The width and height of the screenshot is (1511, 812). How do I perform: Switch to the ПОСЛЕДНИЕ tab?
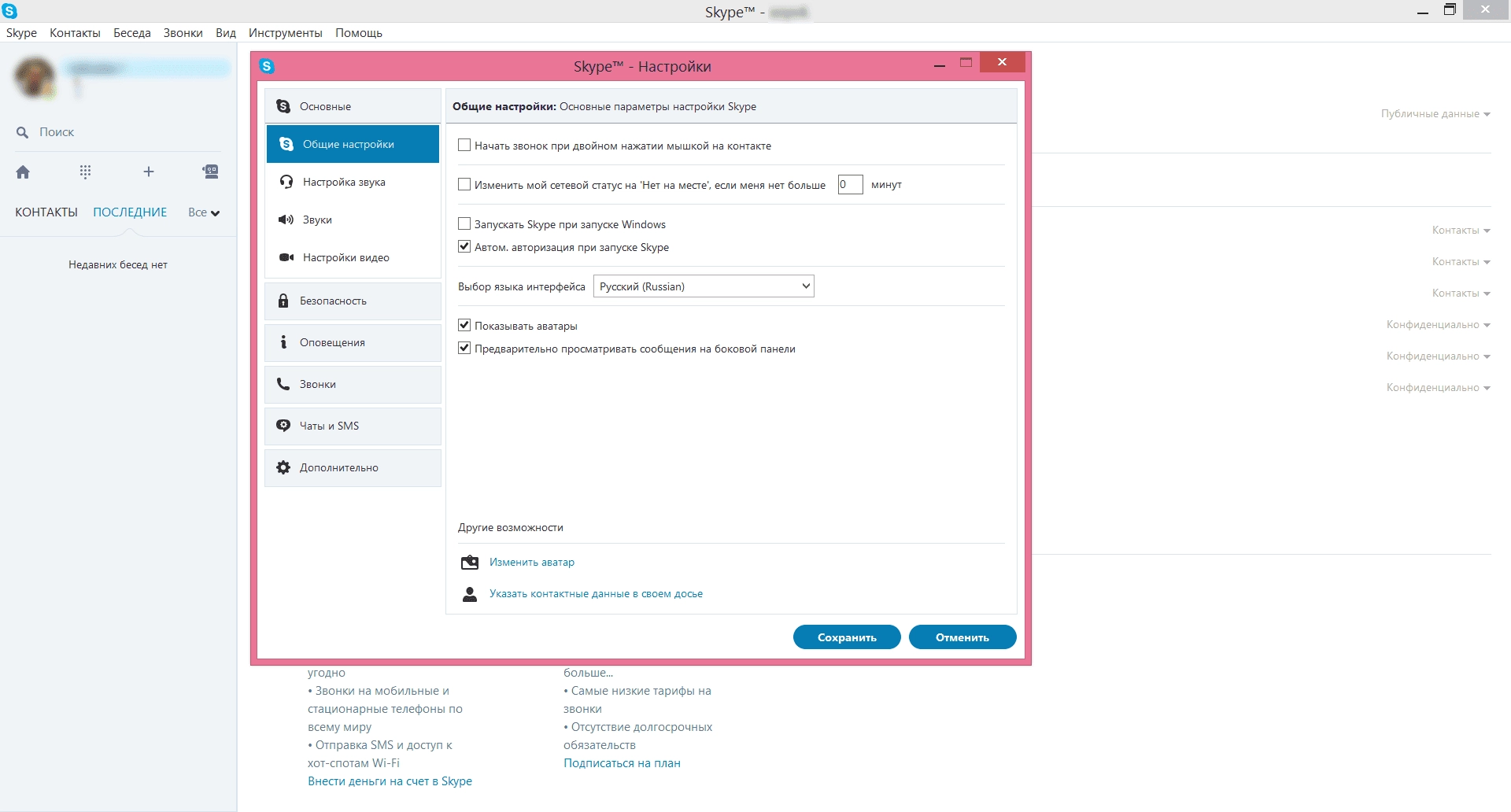click(130, 212)
